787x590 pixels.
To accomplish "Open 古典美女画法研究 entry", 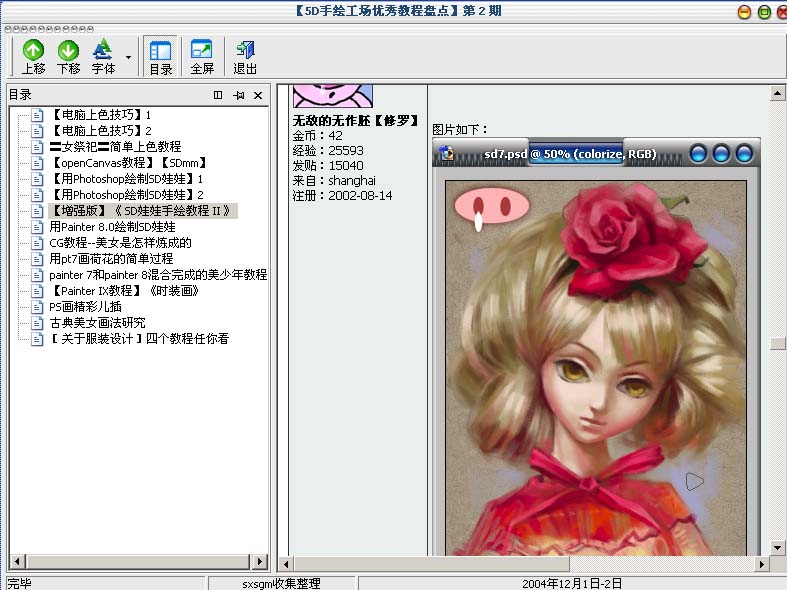I will coord(97,323).
